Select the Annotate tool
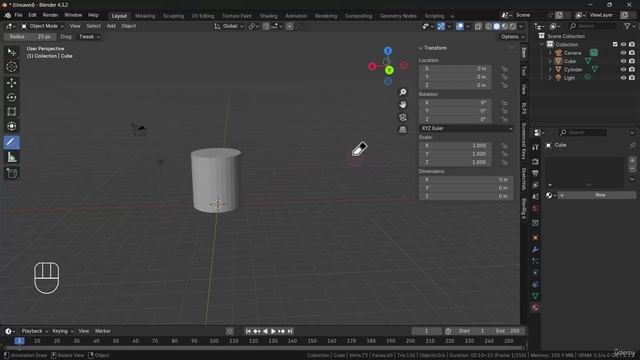This screenshot has height=360, width=640. tap(11, 142)
